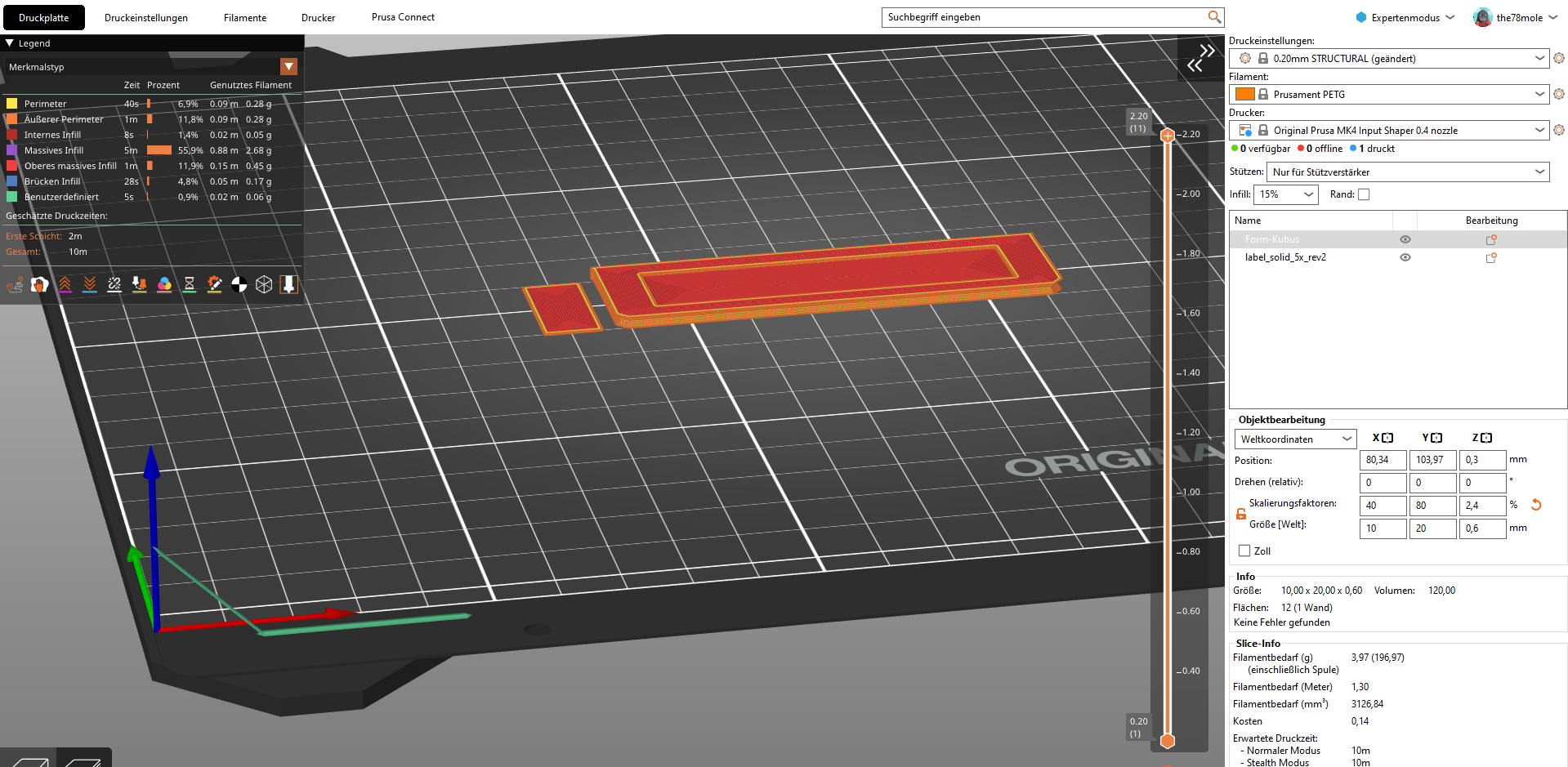This screenshot has width=1568, height=767.
Task: Open the Prusa Connect tab
Action: pyautogui.click(x=403, y=17)
